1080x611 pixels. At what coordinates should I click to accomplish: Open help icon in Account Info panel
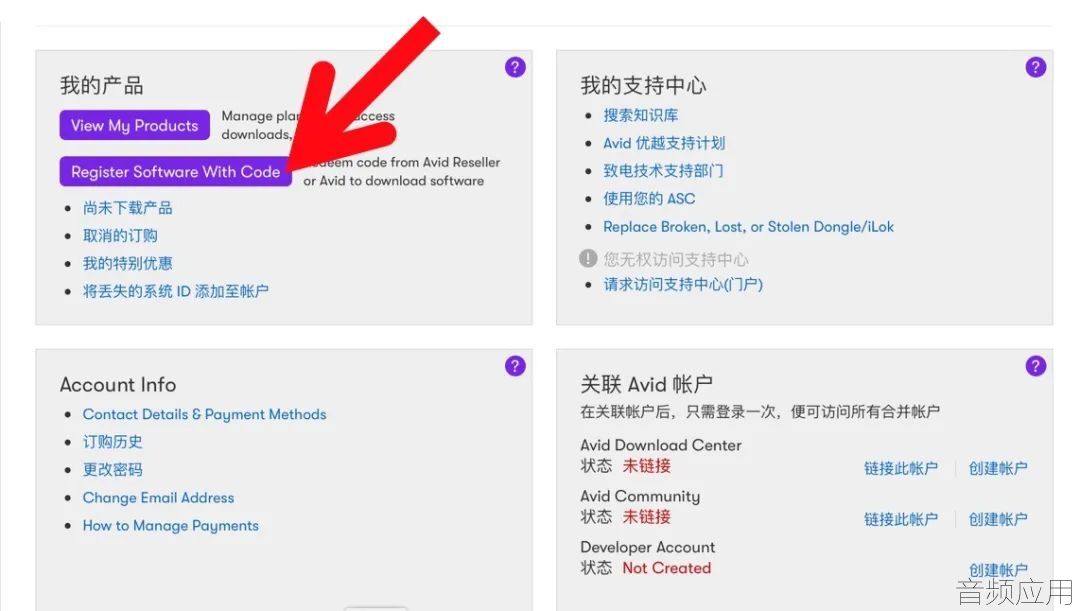pyautogui.click(x=515, y=366)
